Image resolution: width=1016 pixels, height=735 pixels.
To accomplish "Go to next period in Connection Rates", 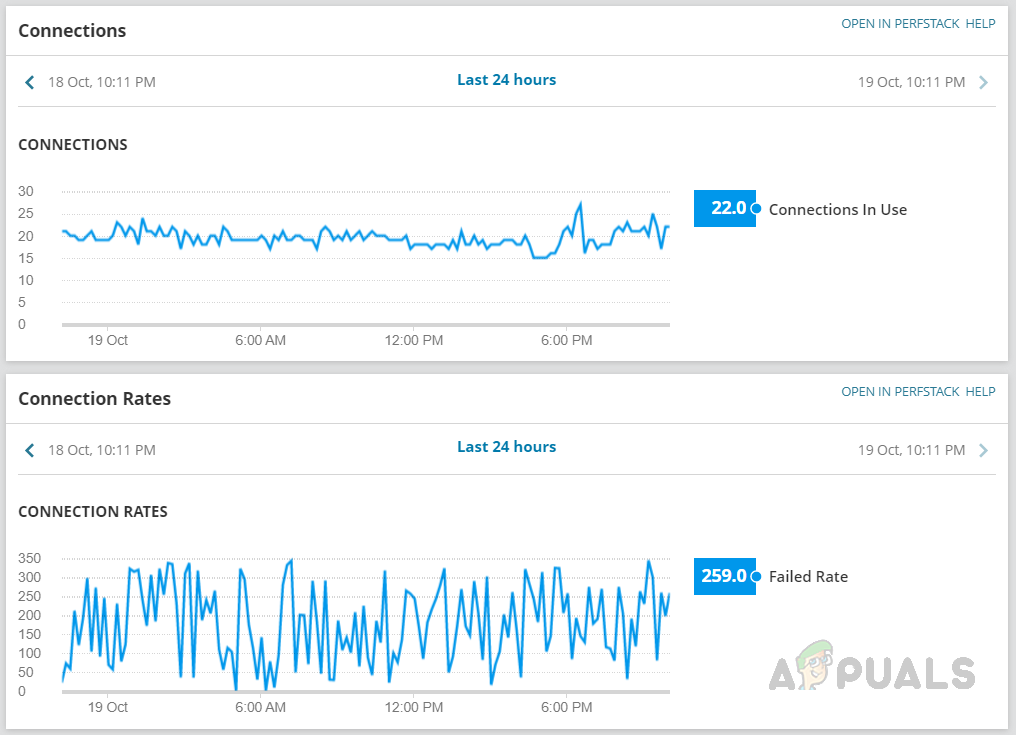I will 983,450.
